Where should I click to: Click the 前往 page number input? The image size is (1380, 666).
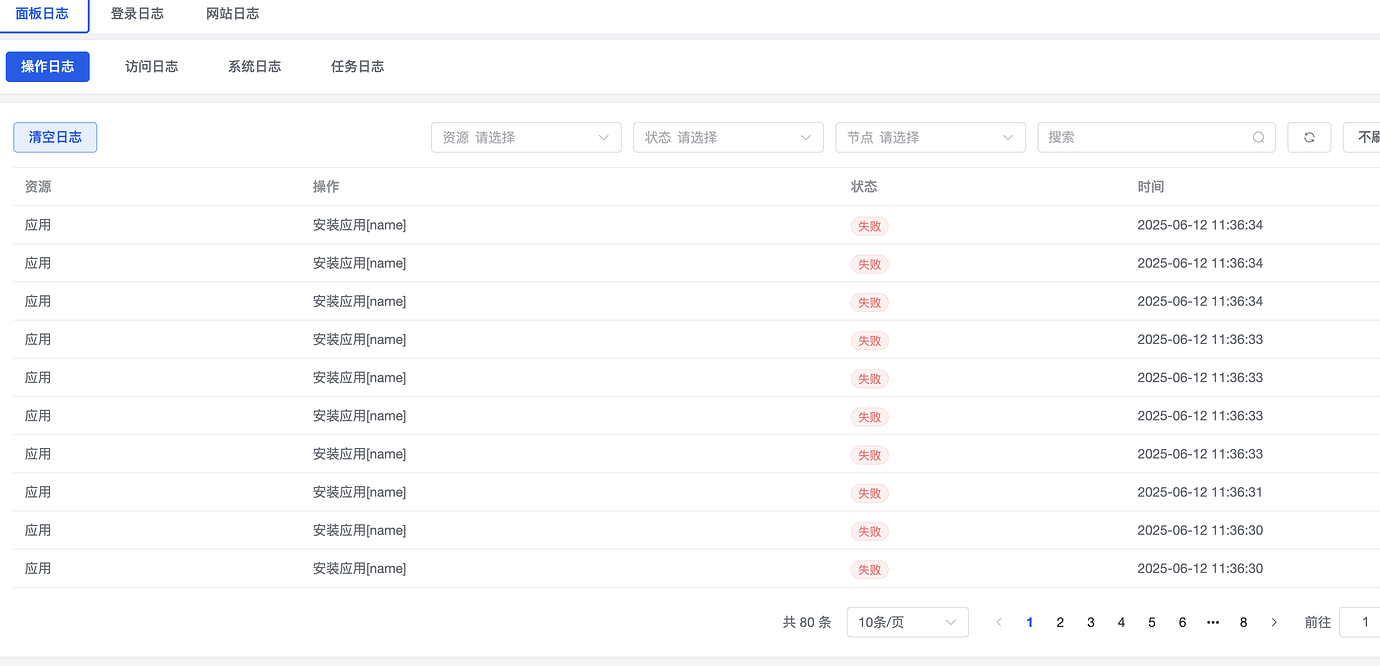pos(1360,622)
